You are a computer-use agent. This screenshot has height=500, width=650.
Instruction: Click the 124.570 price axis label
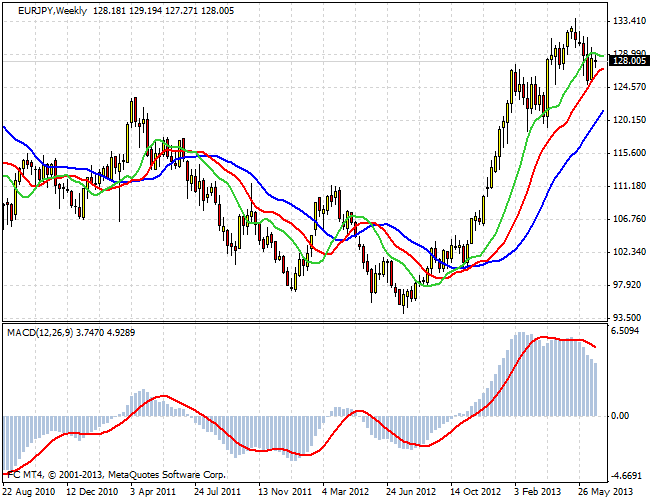(x=629, y=87)
